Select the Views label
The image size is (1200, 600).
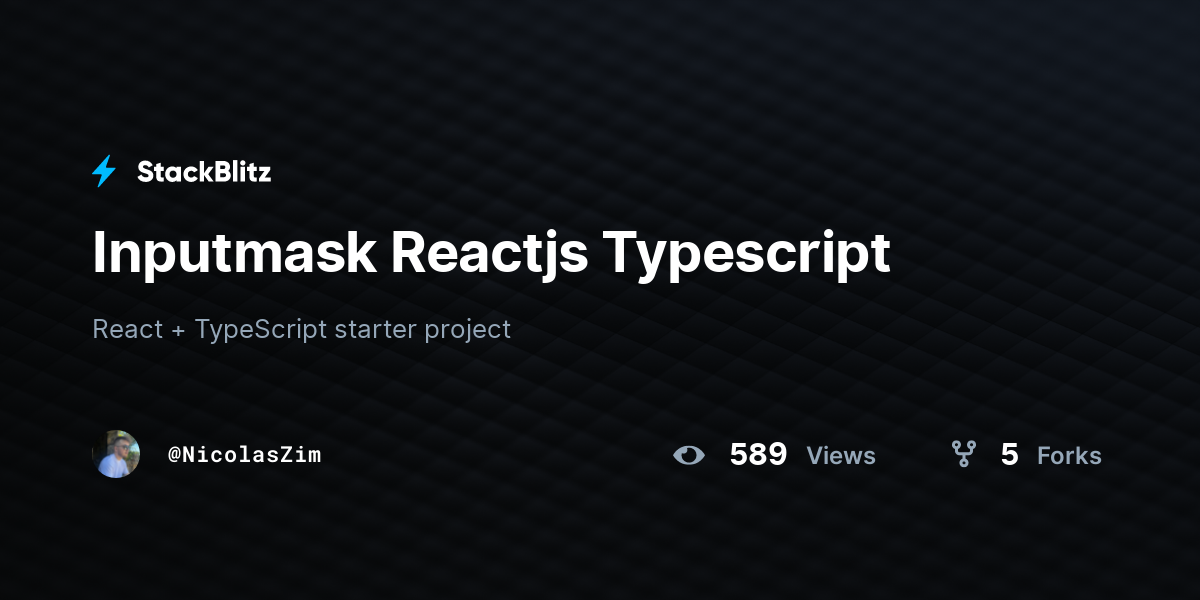pyautogui.click(x=841, y=456)
